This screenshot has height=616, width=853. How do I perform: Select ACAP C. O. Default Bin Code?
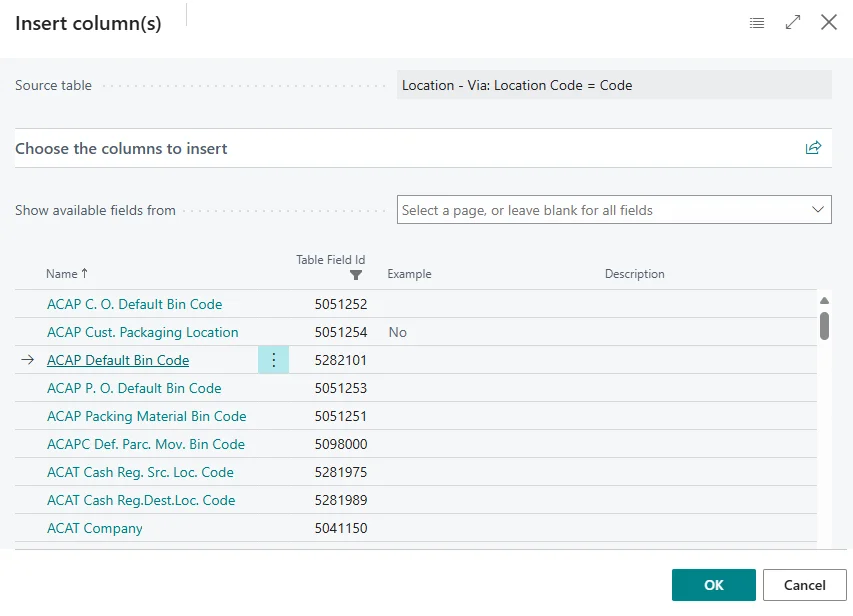pos(134,304)
